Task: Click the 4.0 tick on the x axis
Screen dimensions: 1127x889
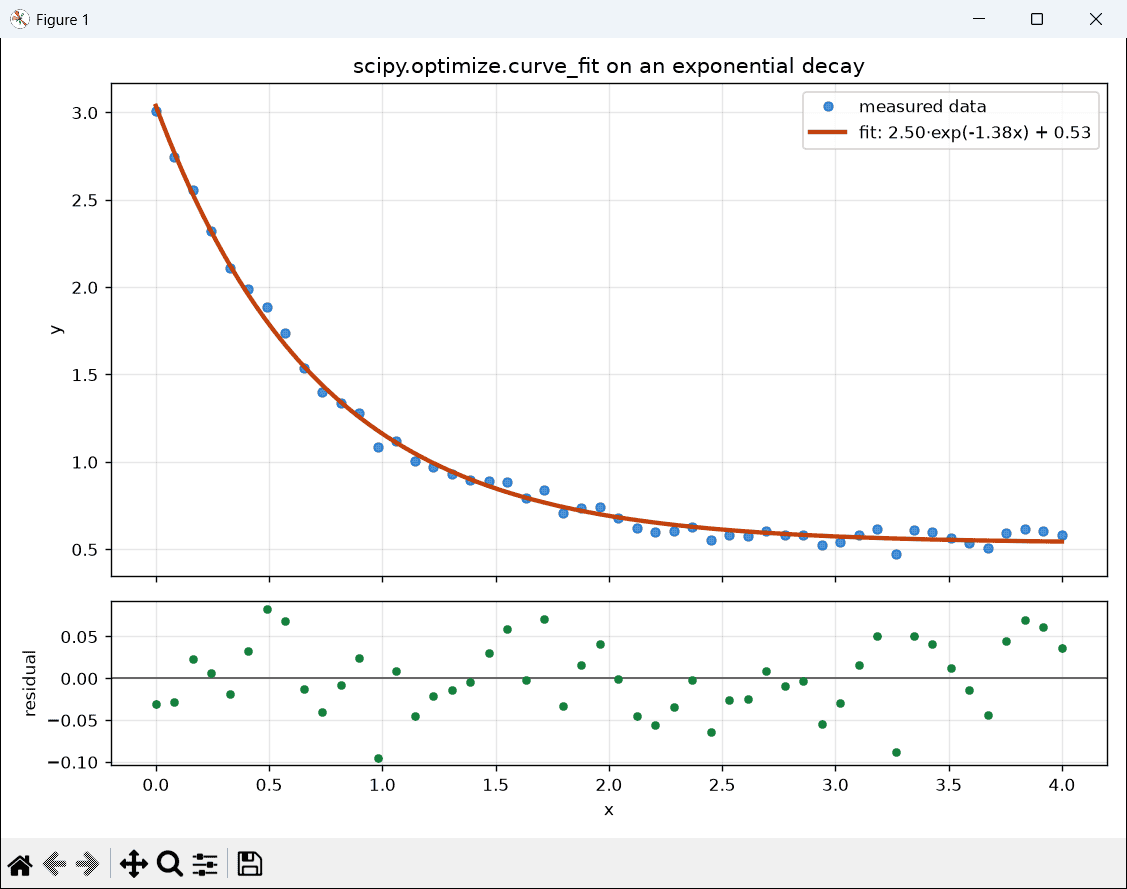Action: click(1062, 785)
